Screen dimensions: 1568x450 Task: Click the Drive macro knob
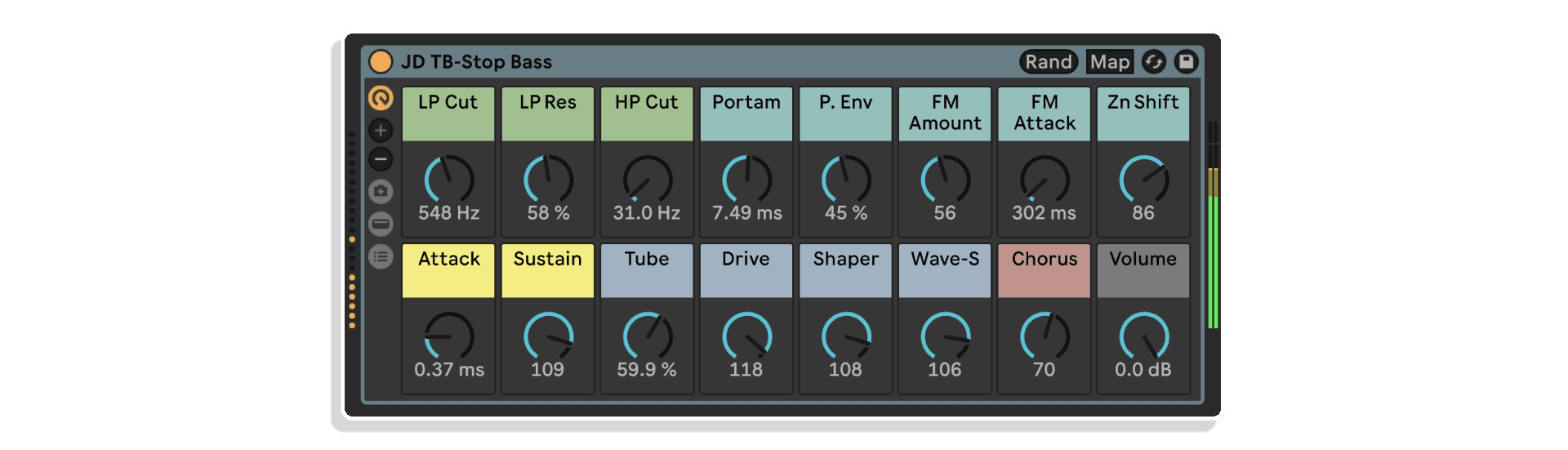point(746,336)
